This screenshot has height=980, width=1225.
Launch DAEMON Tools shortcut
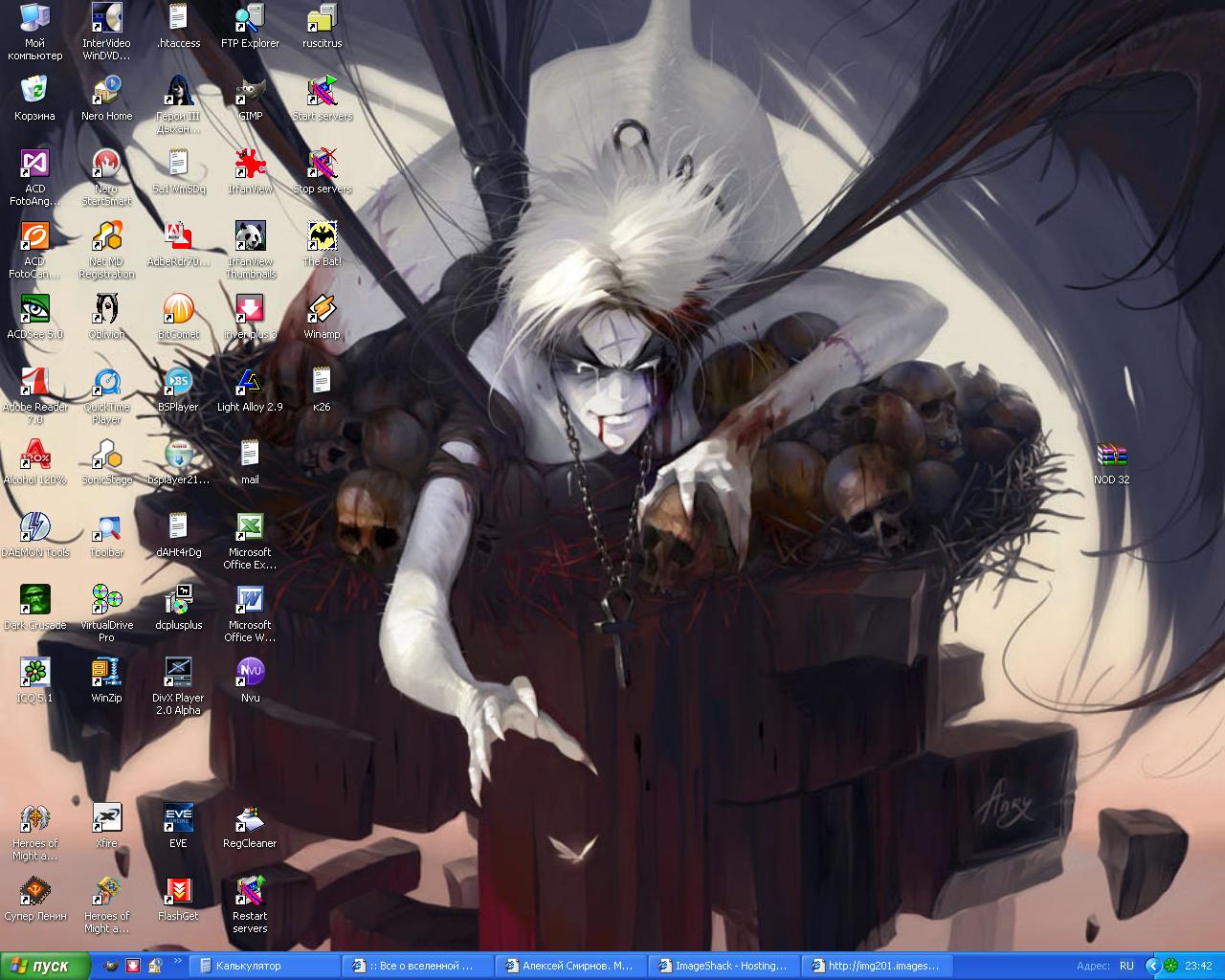34,535
